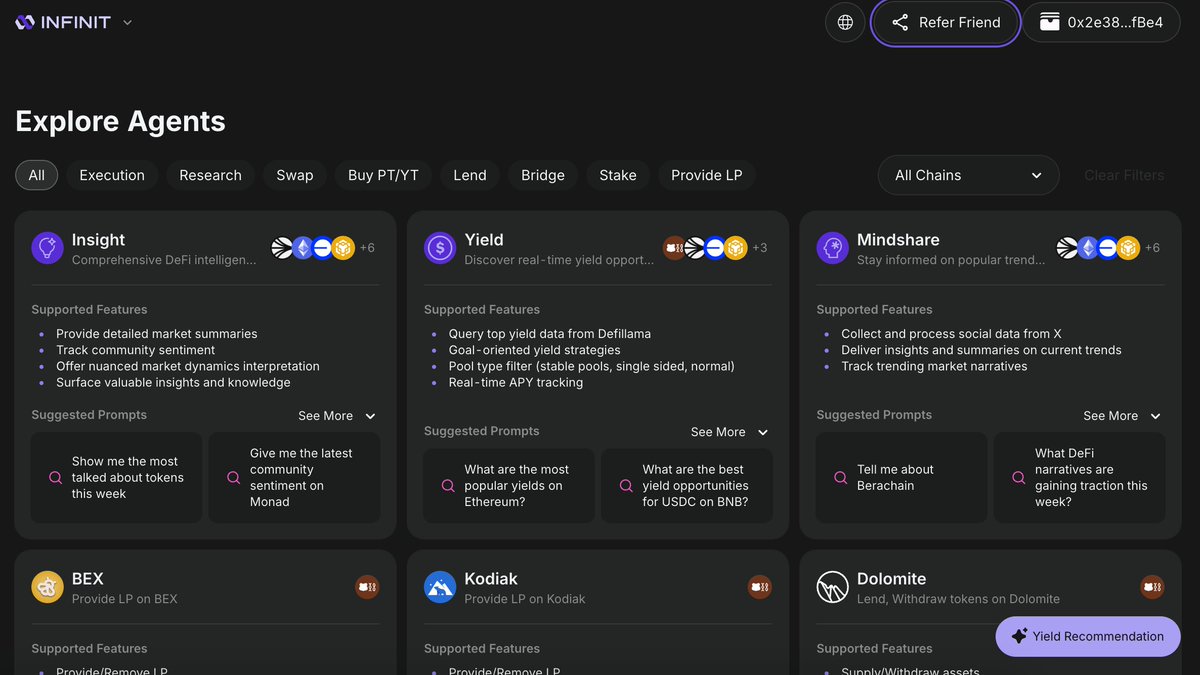The image size is (1200, 675).
Task: Open the Yield Recommendation floating button
Action: (1088, 636)
